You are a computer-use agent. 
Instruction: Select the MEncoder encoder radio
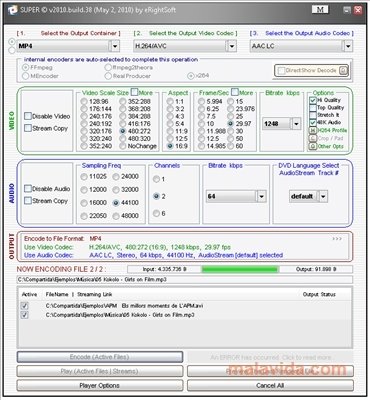pyautogui.click(x=25, y=76)
